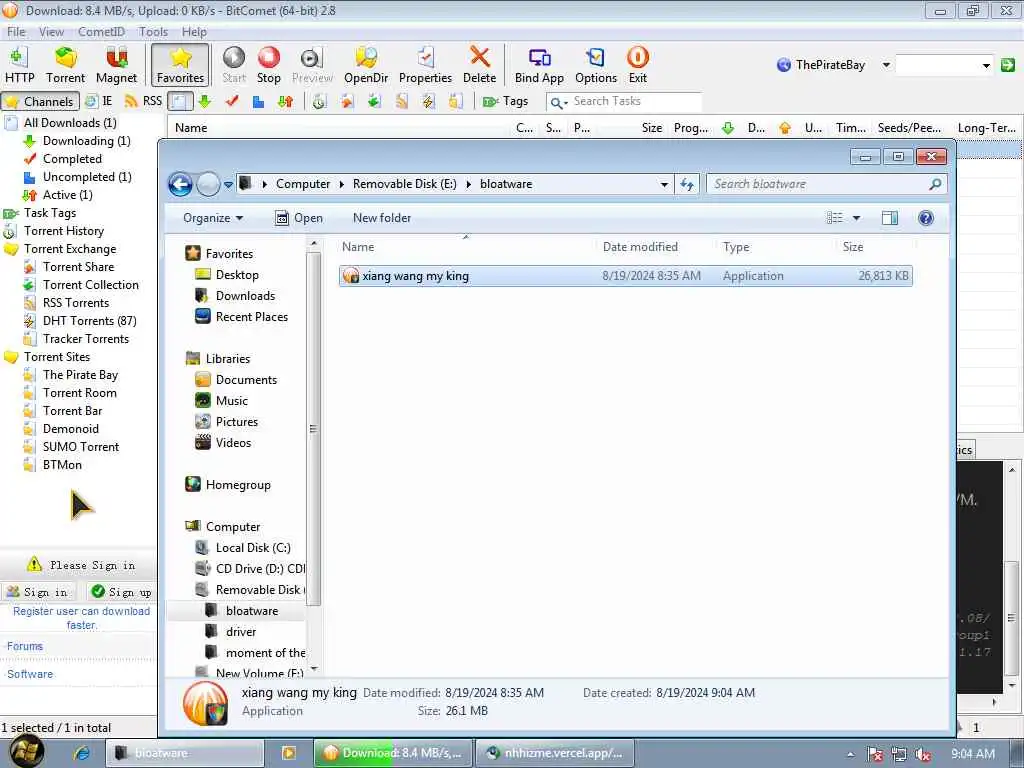Click the red Delete X icon
This screenshot has height=768, width=1024.
click(x=479, y=65)
